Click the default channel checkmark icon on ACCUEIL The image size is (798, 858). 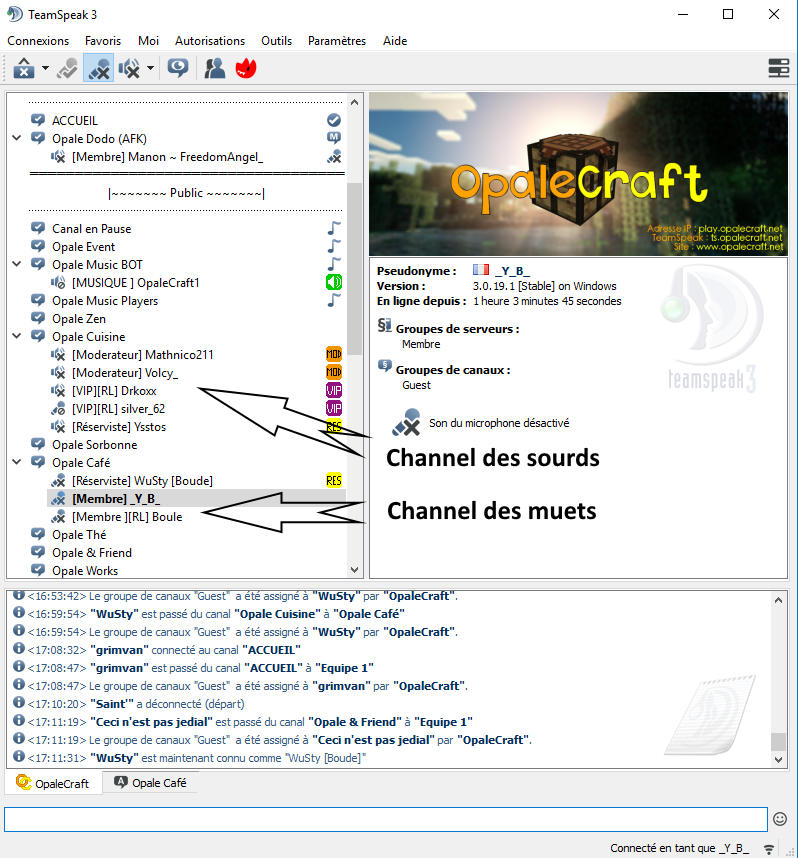coord(334,120)
